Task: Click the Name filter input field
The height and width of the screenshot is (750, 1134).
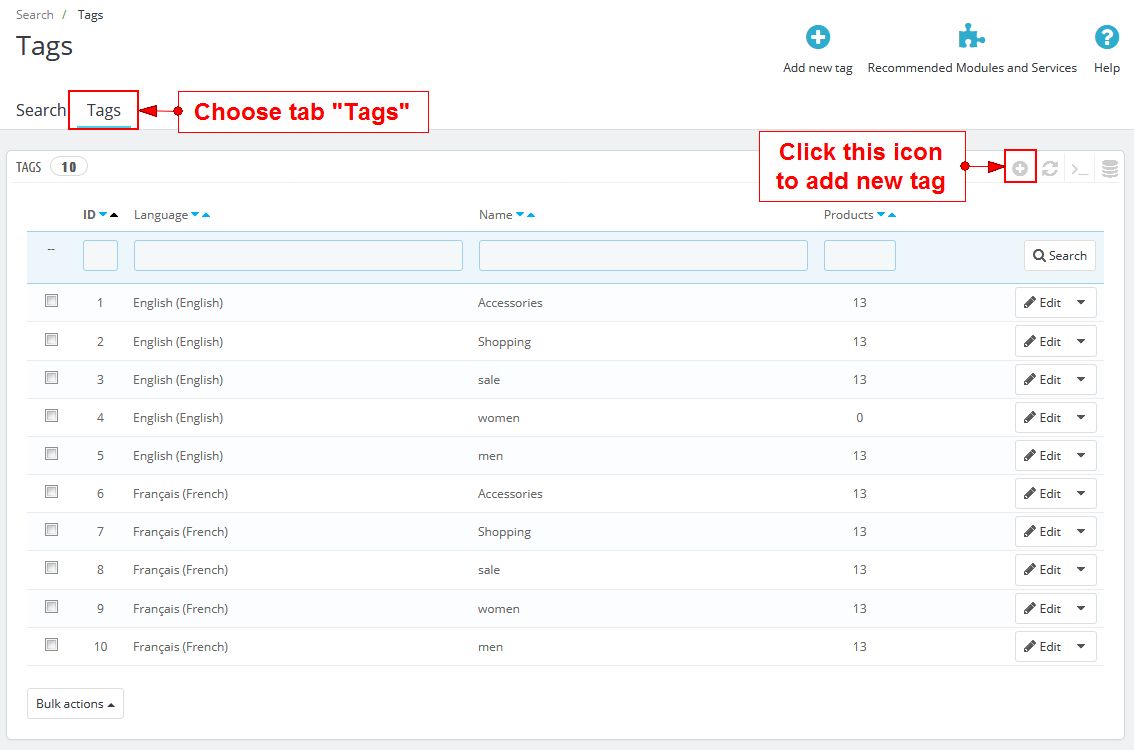Action: pyautogui.click(x=643, y=256)
